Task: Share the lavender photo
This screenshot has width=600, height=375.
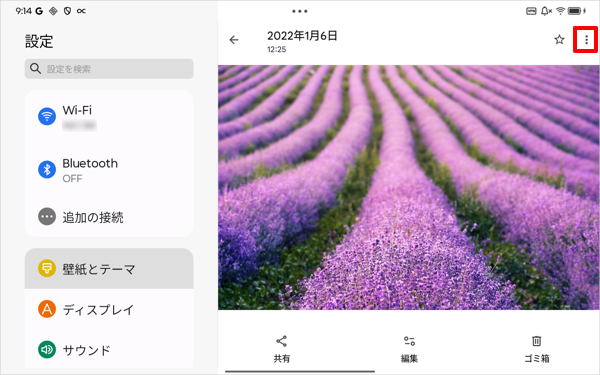Action: (x=282, y=349)
